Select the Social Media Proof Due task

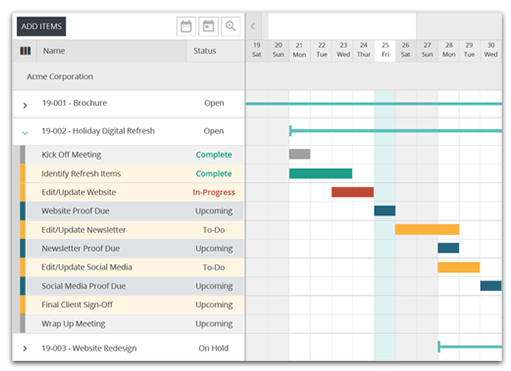tap(84, 286)
